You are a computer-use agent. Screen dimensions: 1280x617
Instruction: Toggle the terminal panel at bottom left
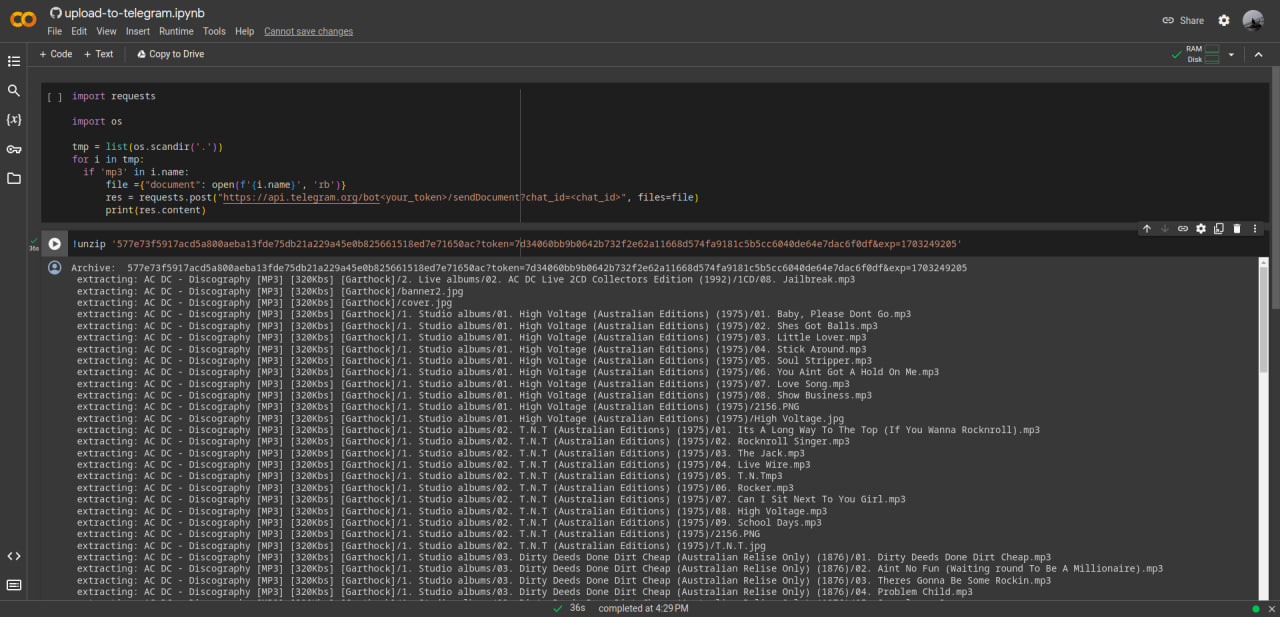click(x=14, y=585)
